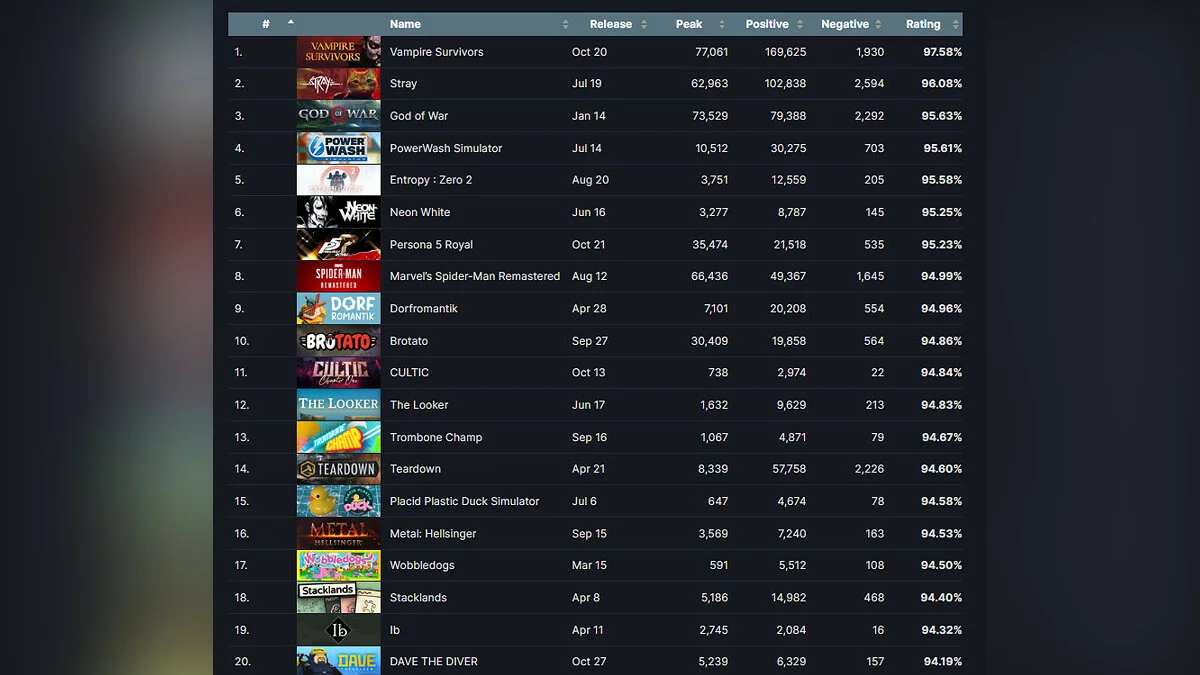Open the Vampire Survivors game thumbnail

[x=339, y=52]
